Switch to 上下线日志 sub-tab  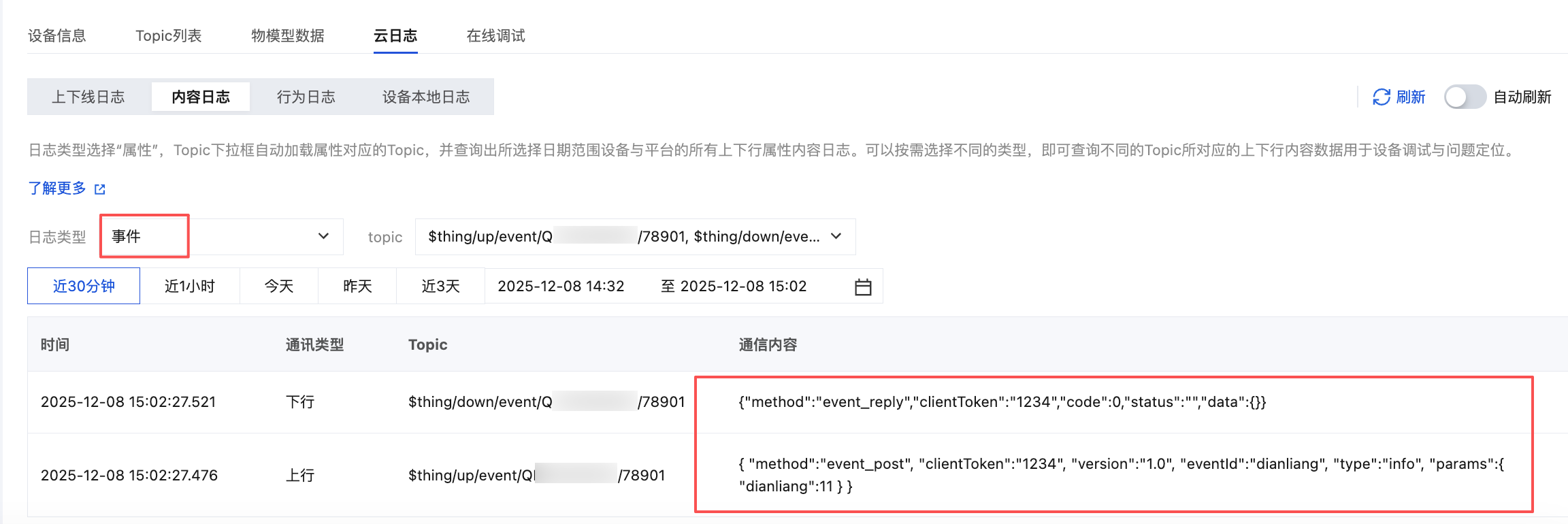pos(88,97)
